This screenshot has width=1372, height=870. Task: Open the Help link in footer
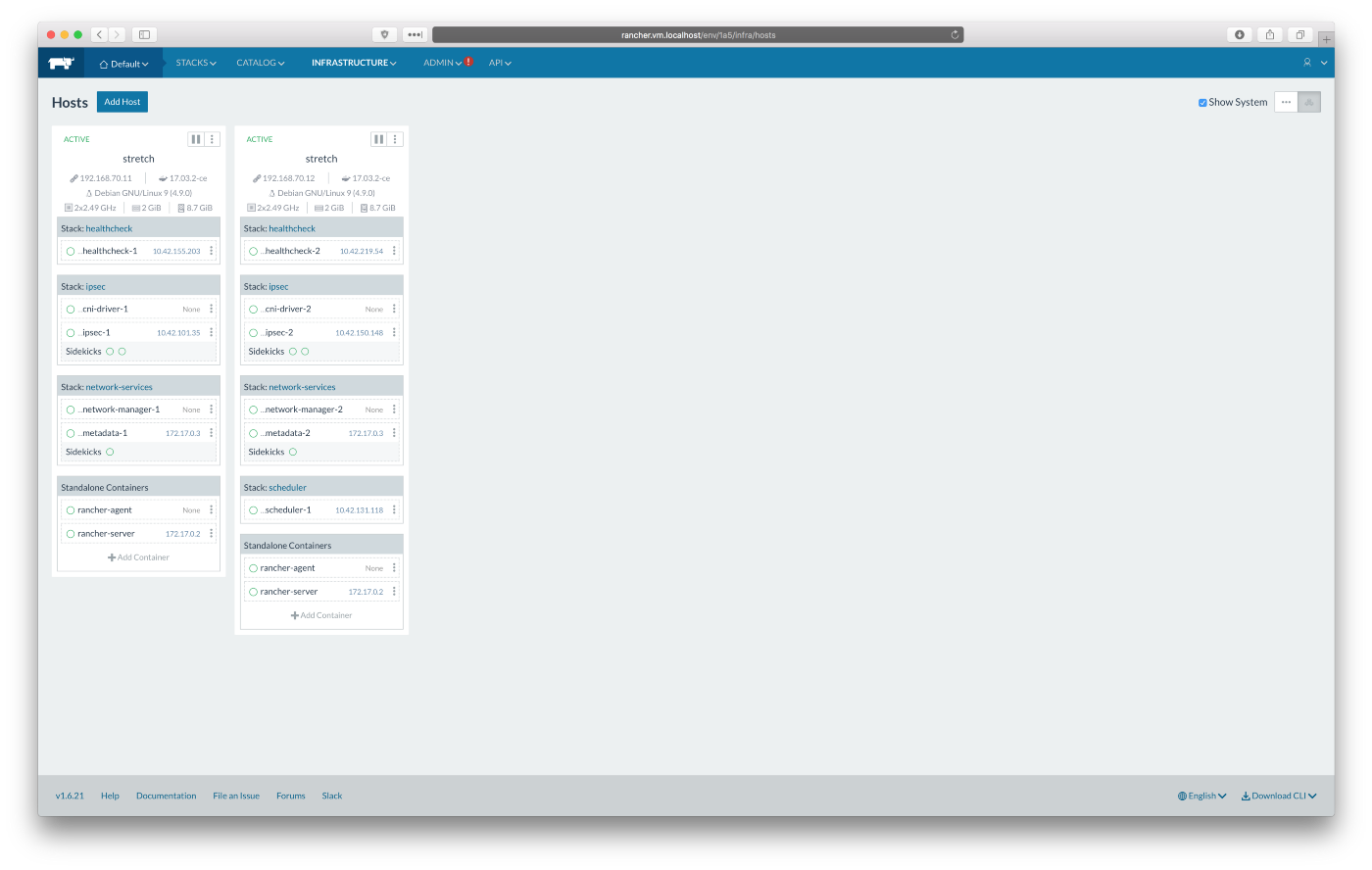point(110,796)
